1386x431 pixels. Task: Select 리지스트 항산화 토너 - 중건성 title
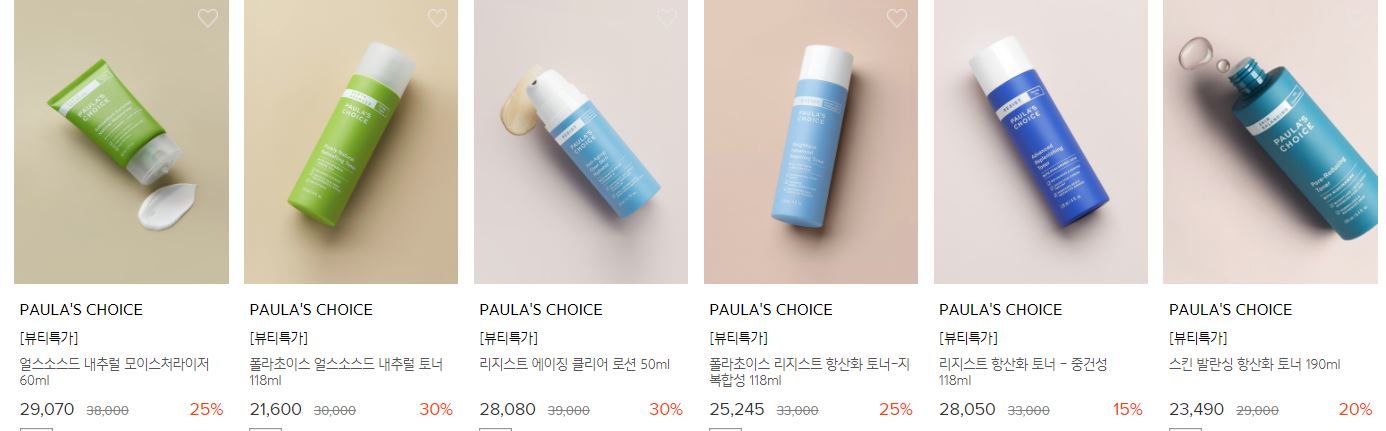pos(1023,372)
